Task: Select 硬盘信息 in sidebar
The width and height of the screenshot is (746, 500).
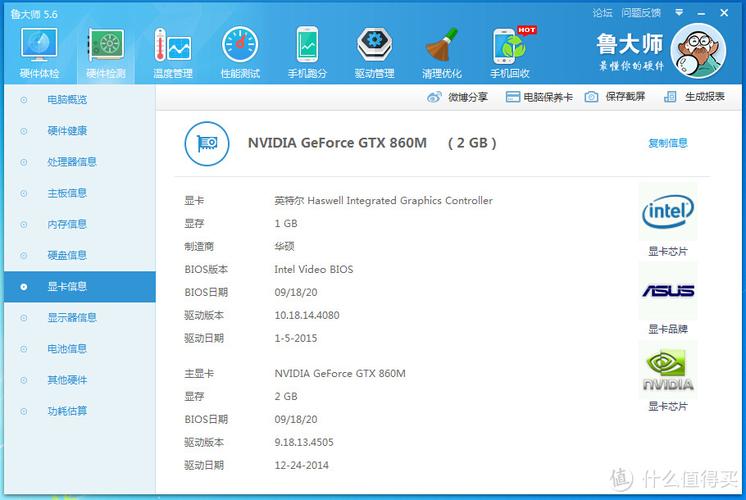Action: point(79,255)
